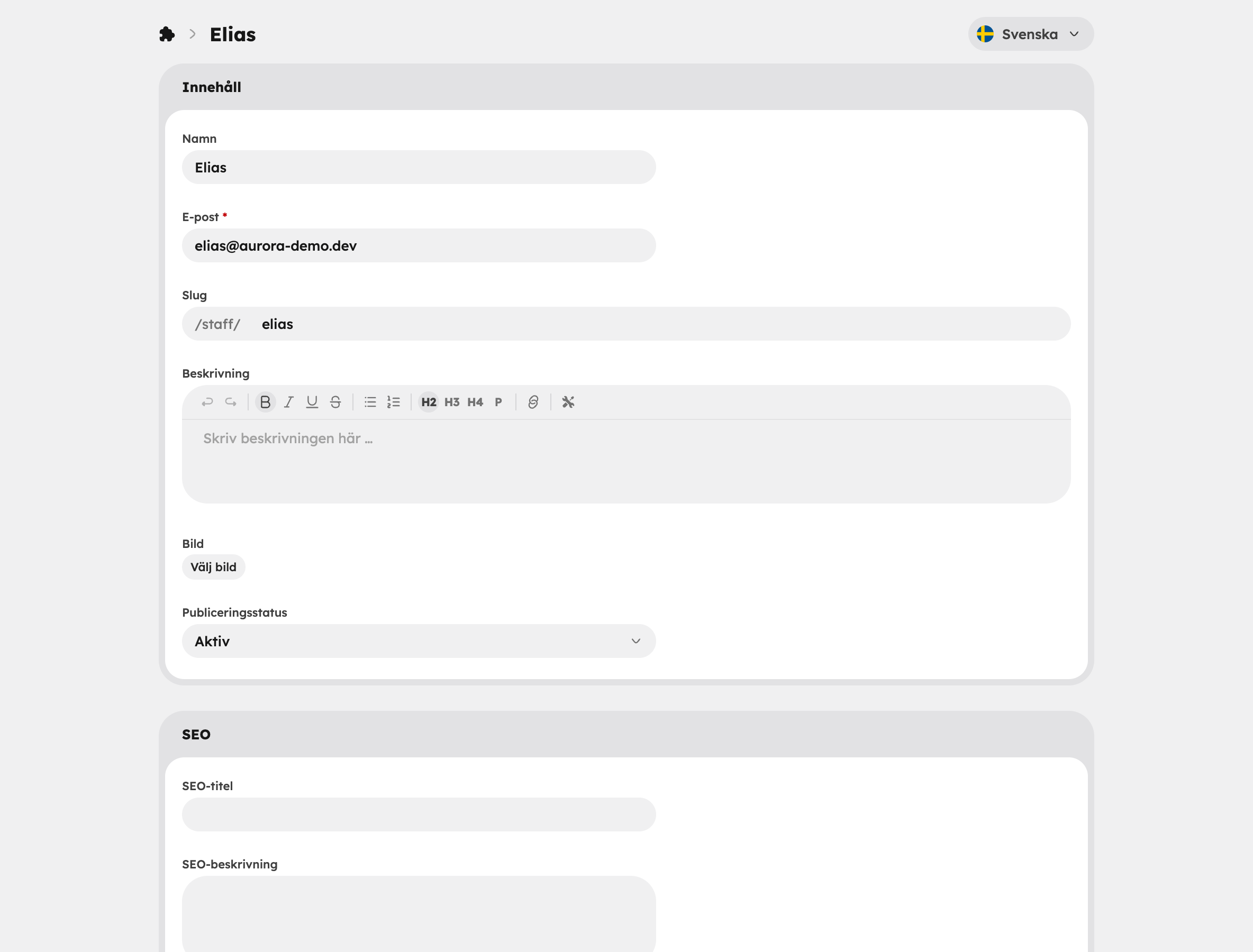Click the undo icon in editor toolbar
Viewport: 1253px width, 952px height.
207,402
